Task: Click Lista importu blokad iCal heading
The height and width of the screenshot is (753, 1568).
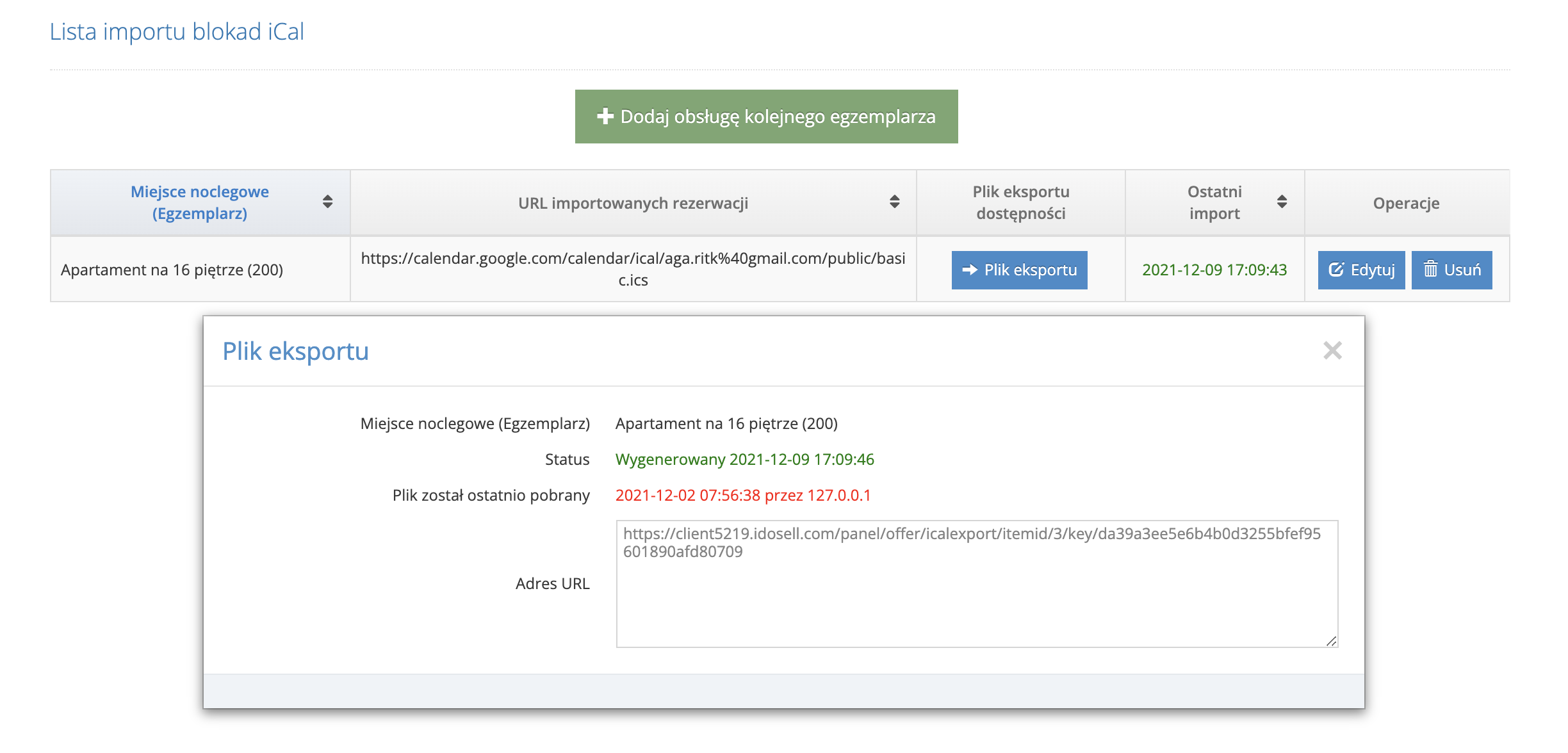Action: (177, 31)
